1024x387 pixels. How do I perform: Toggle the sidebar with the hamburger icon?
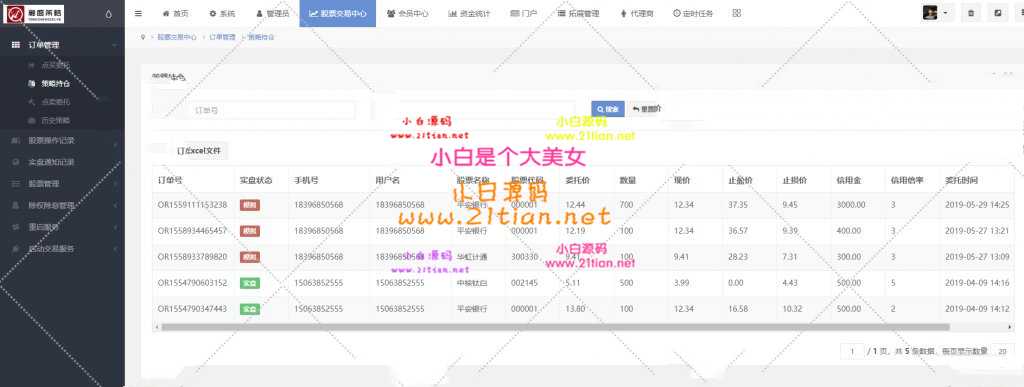(x=138, y=13)
